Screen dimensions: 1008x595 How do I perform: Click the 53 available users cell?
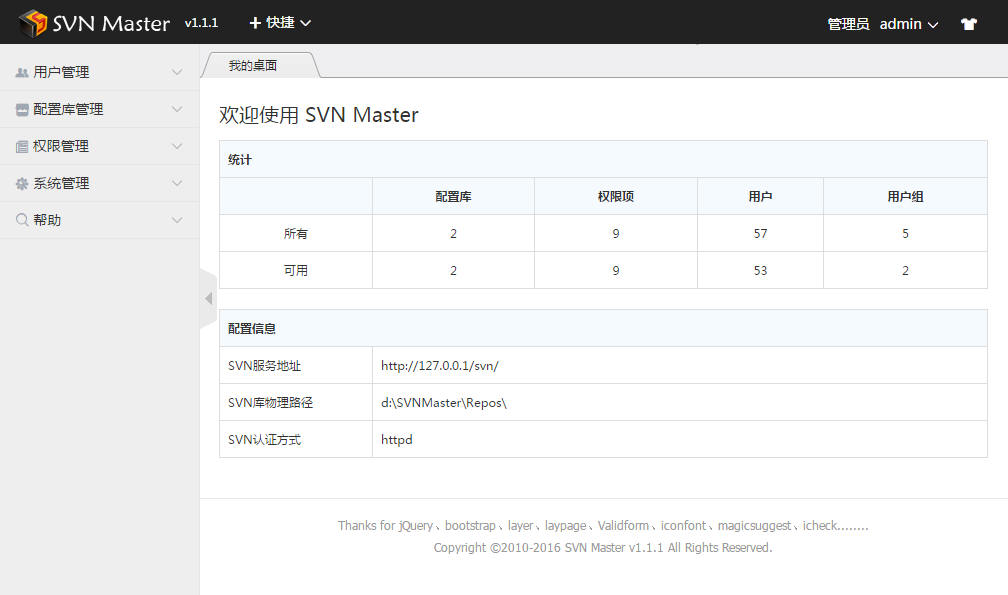(x=760, y=271)
